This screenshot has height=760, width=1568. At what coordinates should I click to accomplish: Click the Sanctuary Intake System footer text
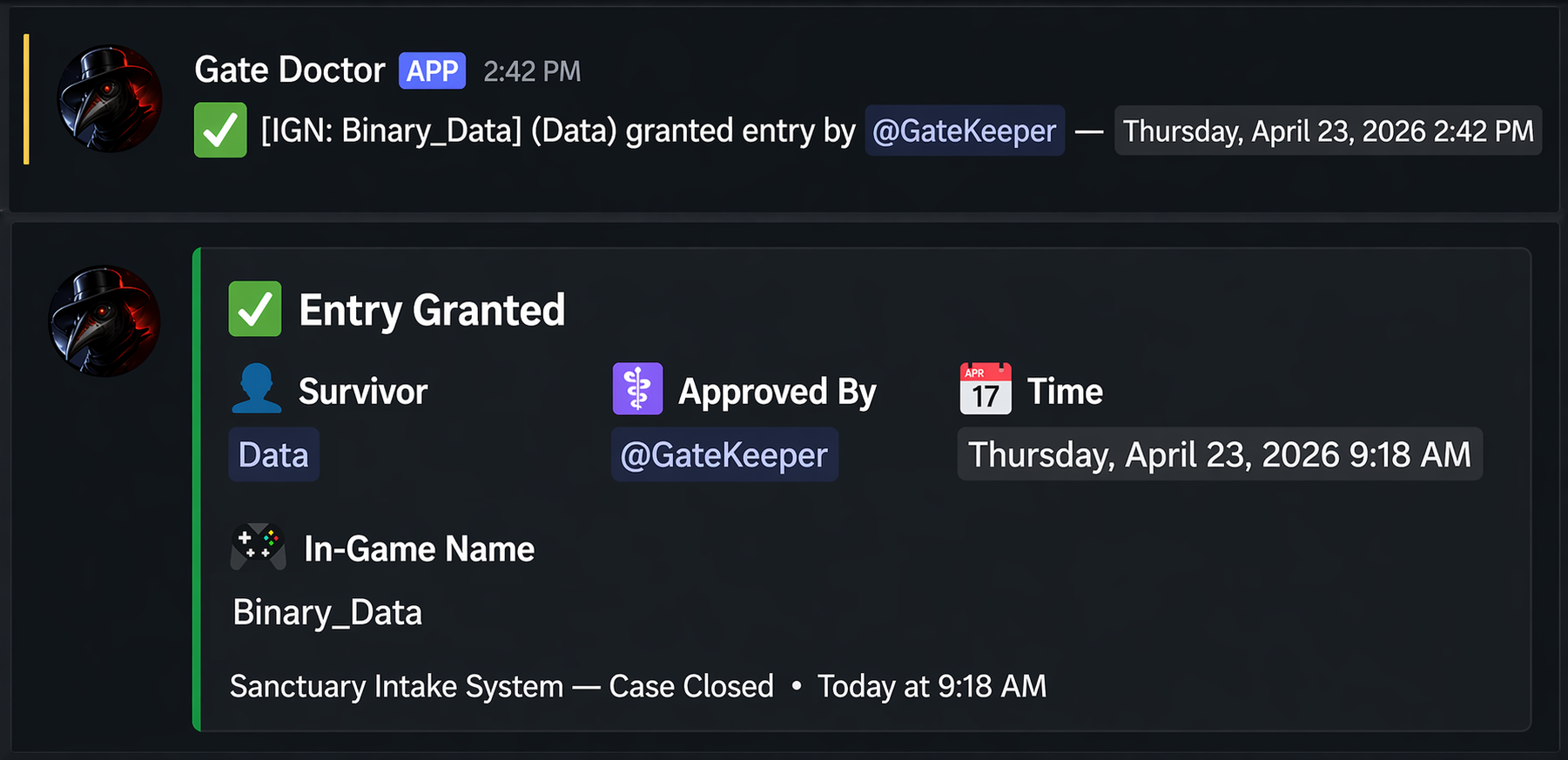pyautogui.click(x=501, y=686)
